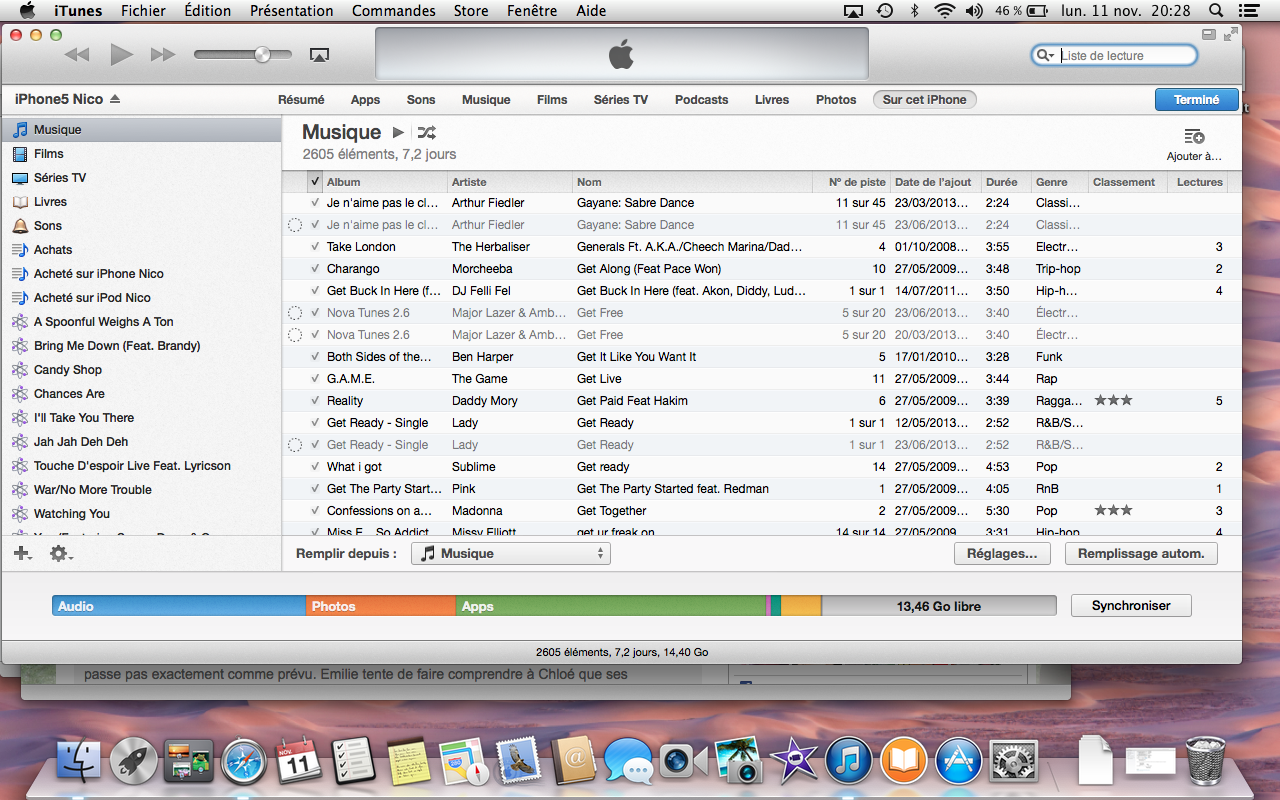Open the Fichier menu
Image resolution: width=1280 pixels, height=800 pixels.
click(143, 11)
